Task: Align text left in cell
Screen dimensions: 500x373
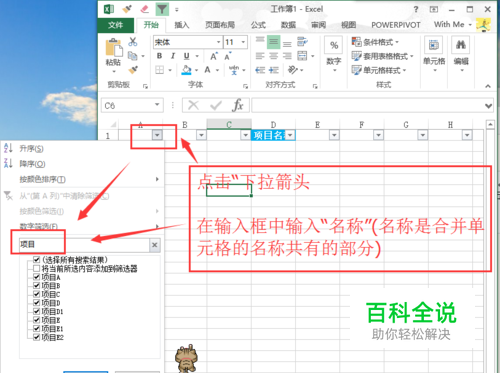Action: point(260,56)
